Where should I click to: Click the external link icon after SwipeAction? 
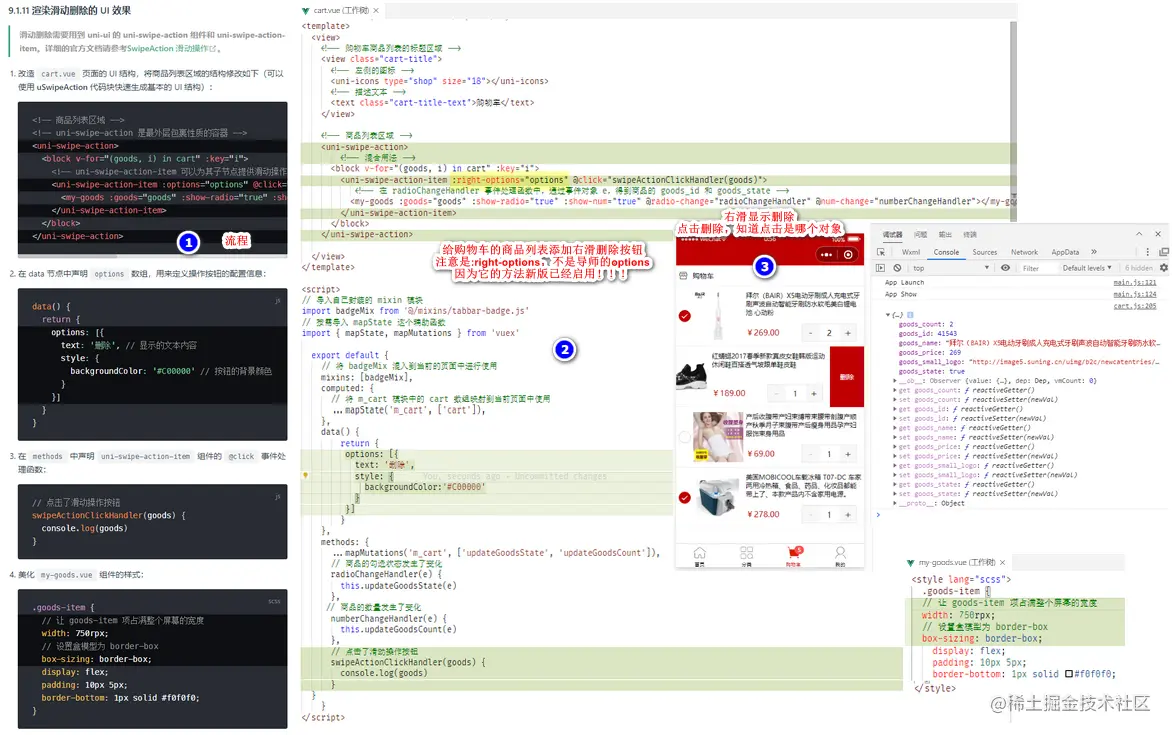coord(213,49)
